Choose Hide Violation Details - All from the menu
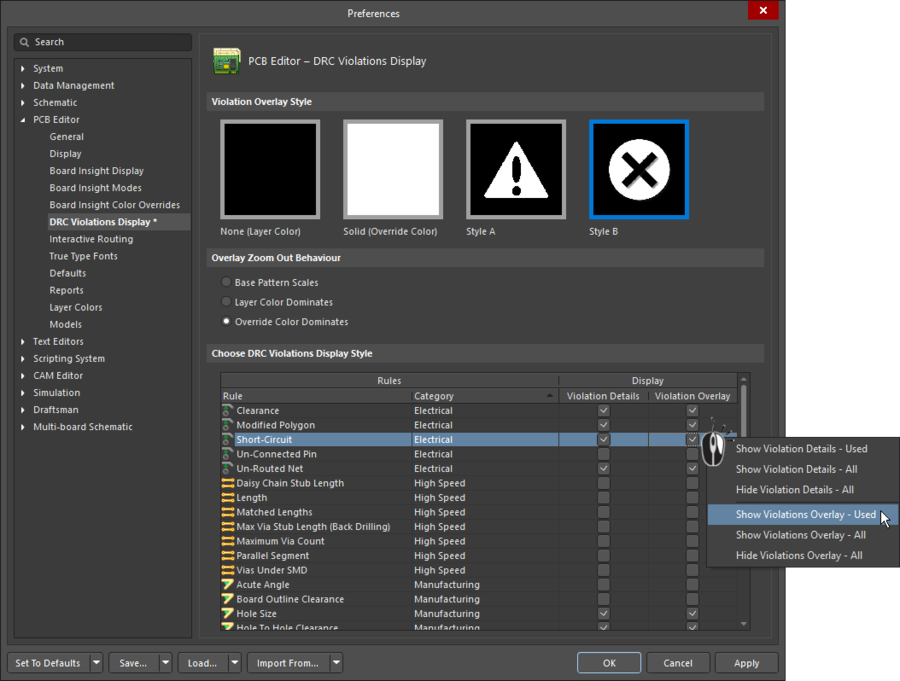Viewport: 900px width, 681px height. click(795, 489)
